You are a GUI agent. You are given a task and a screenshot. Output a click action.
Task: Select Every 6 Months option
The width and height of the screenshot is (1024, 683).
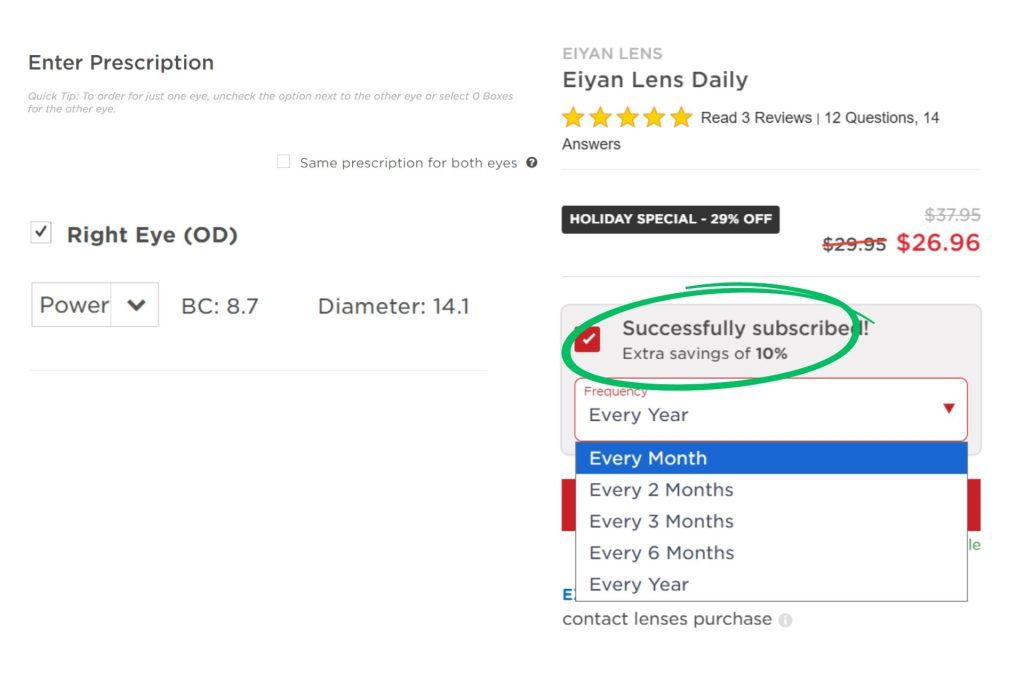(661, 553)
